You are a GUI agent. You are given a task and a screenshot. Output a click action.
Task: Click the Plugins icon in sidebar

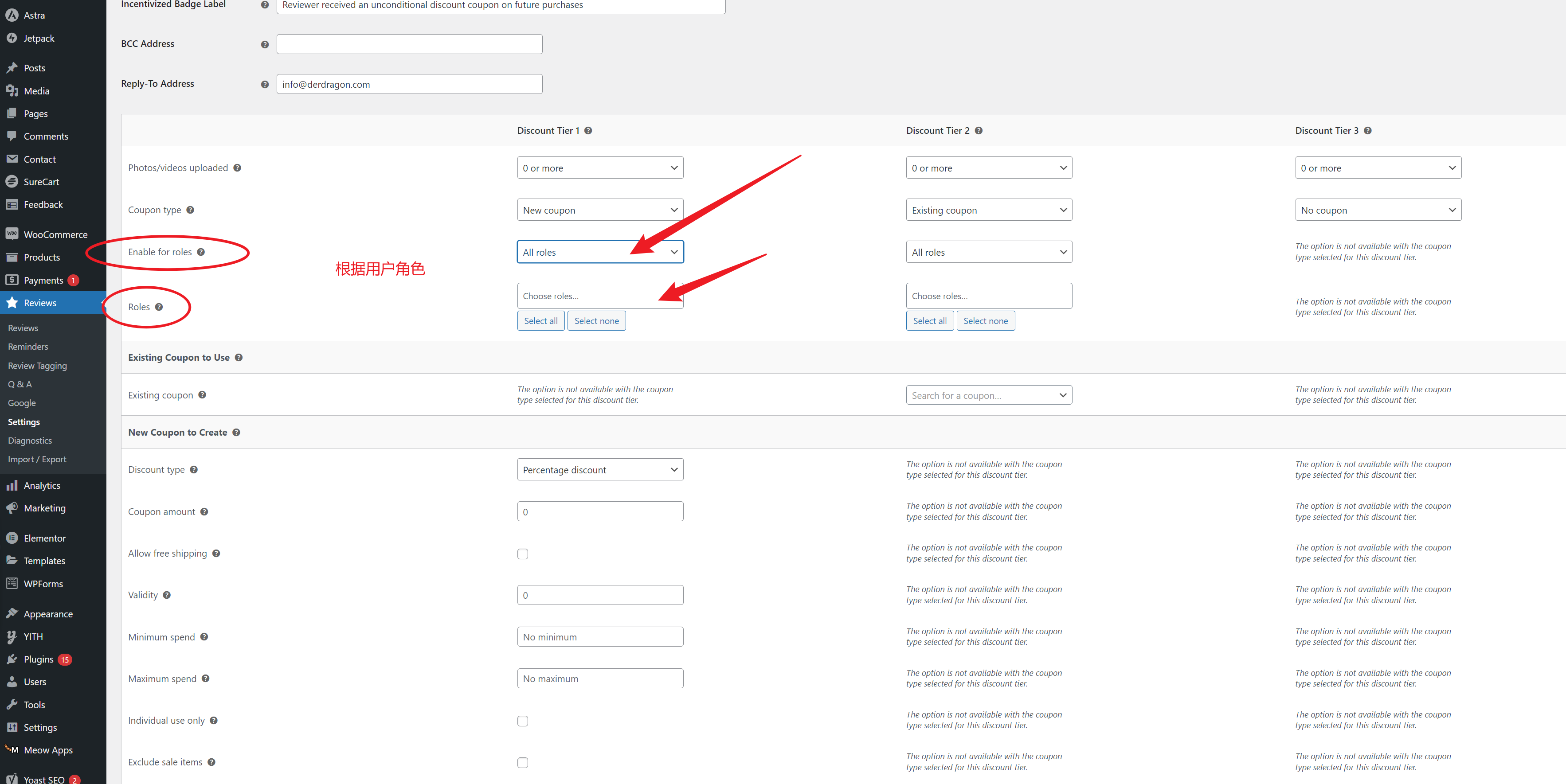(x=13, y=659)
